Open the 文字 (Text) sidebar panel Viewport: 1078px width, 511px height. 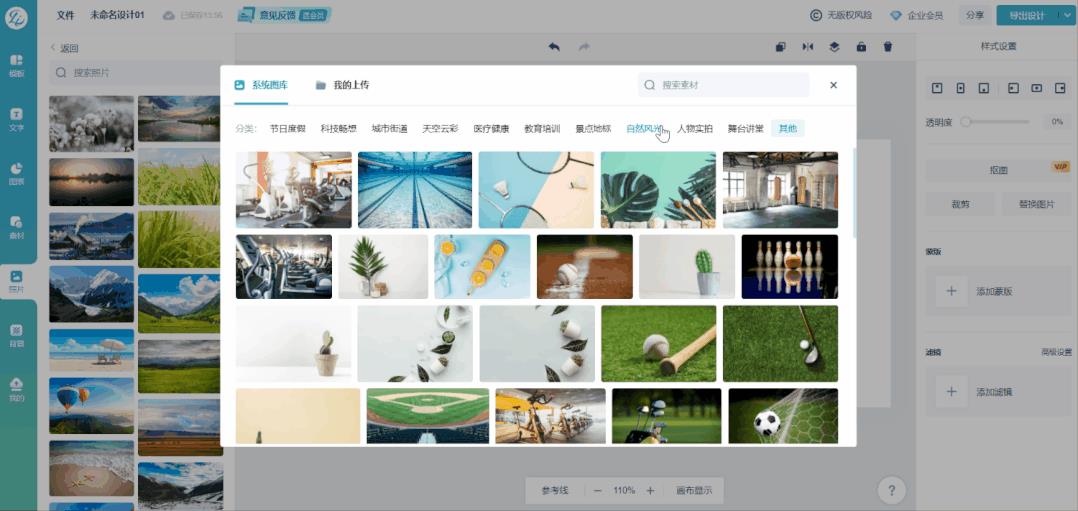[17, 119]
